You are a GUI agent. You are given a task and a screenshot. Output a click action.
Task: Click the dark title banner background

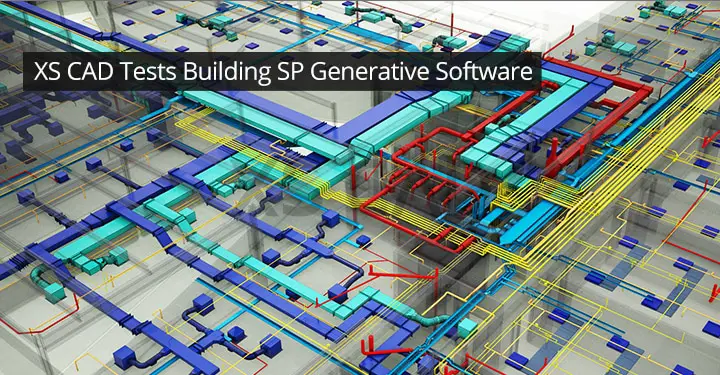pyautogui.click(x=282, y=71)
